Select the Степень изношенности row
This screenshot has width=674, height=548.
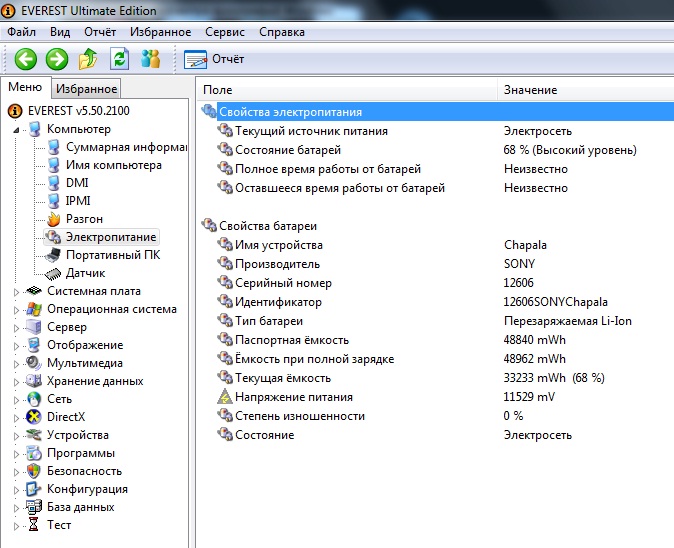point(437,416)
